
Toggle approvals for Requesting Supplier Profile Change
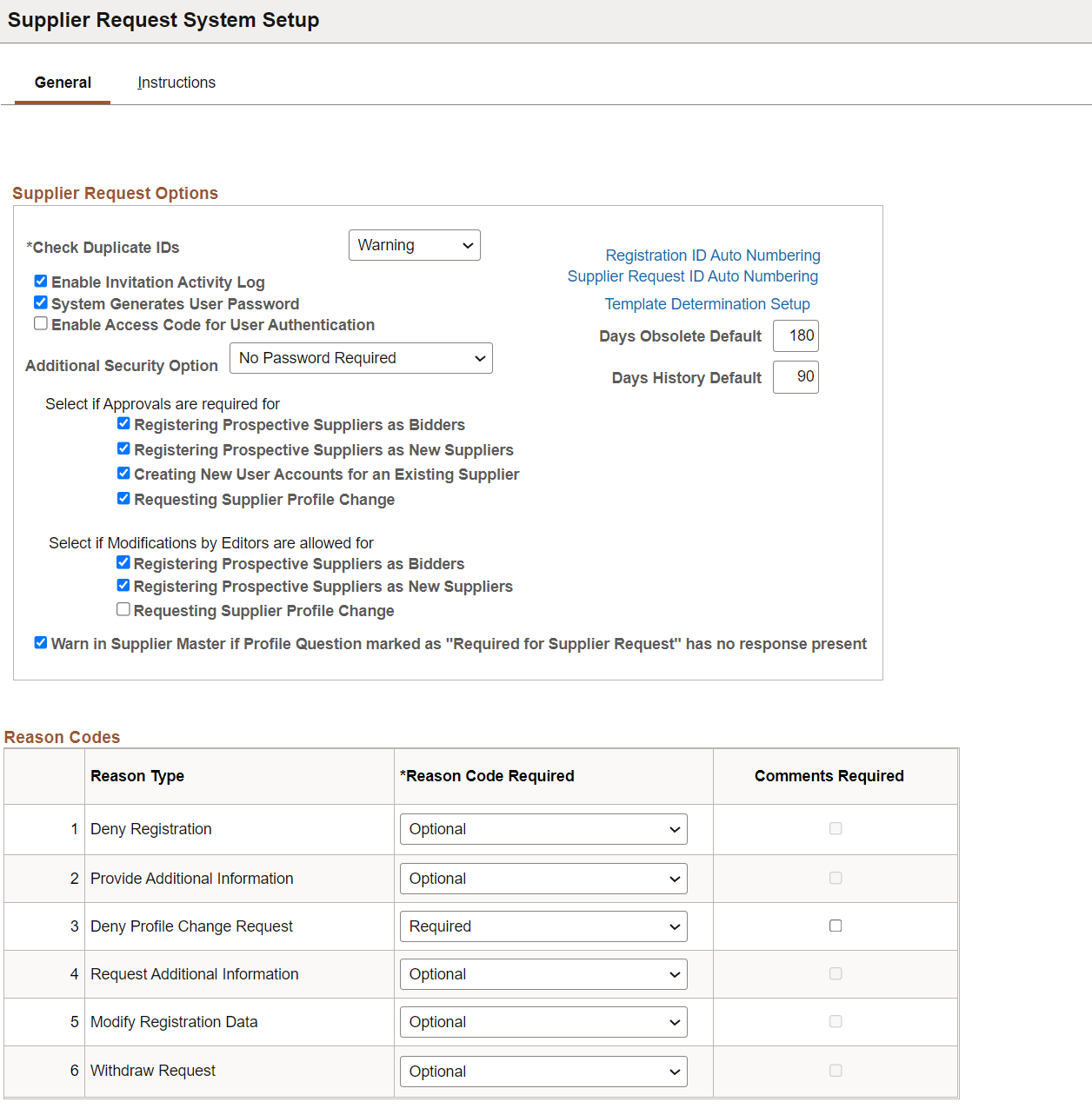(x=123, y=498)
